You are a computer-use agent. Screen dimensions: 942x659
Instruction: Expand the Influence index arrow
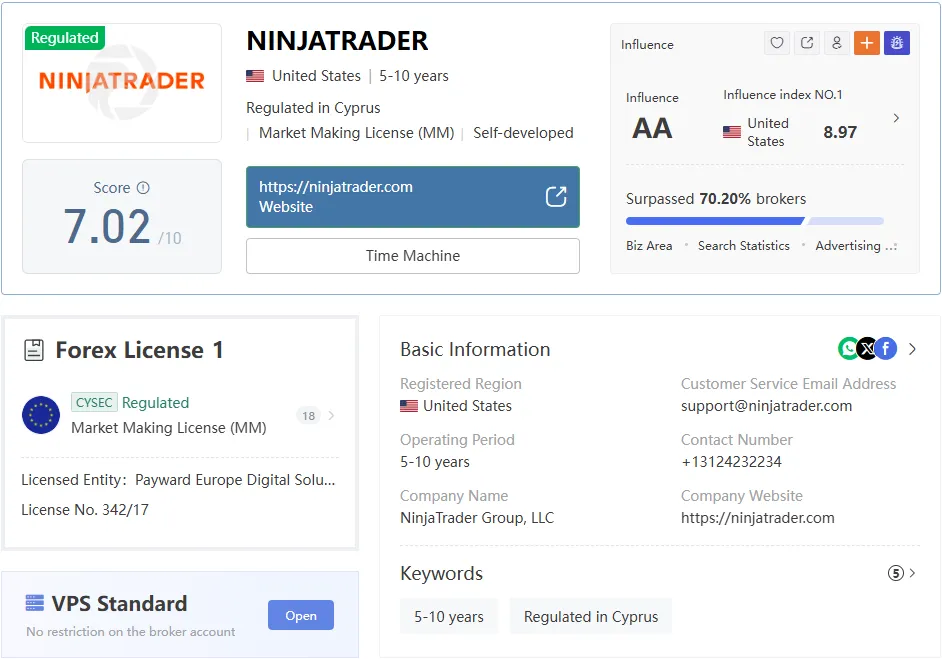896,118
